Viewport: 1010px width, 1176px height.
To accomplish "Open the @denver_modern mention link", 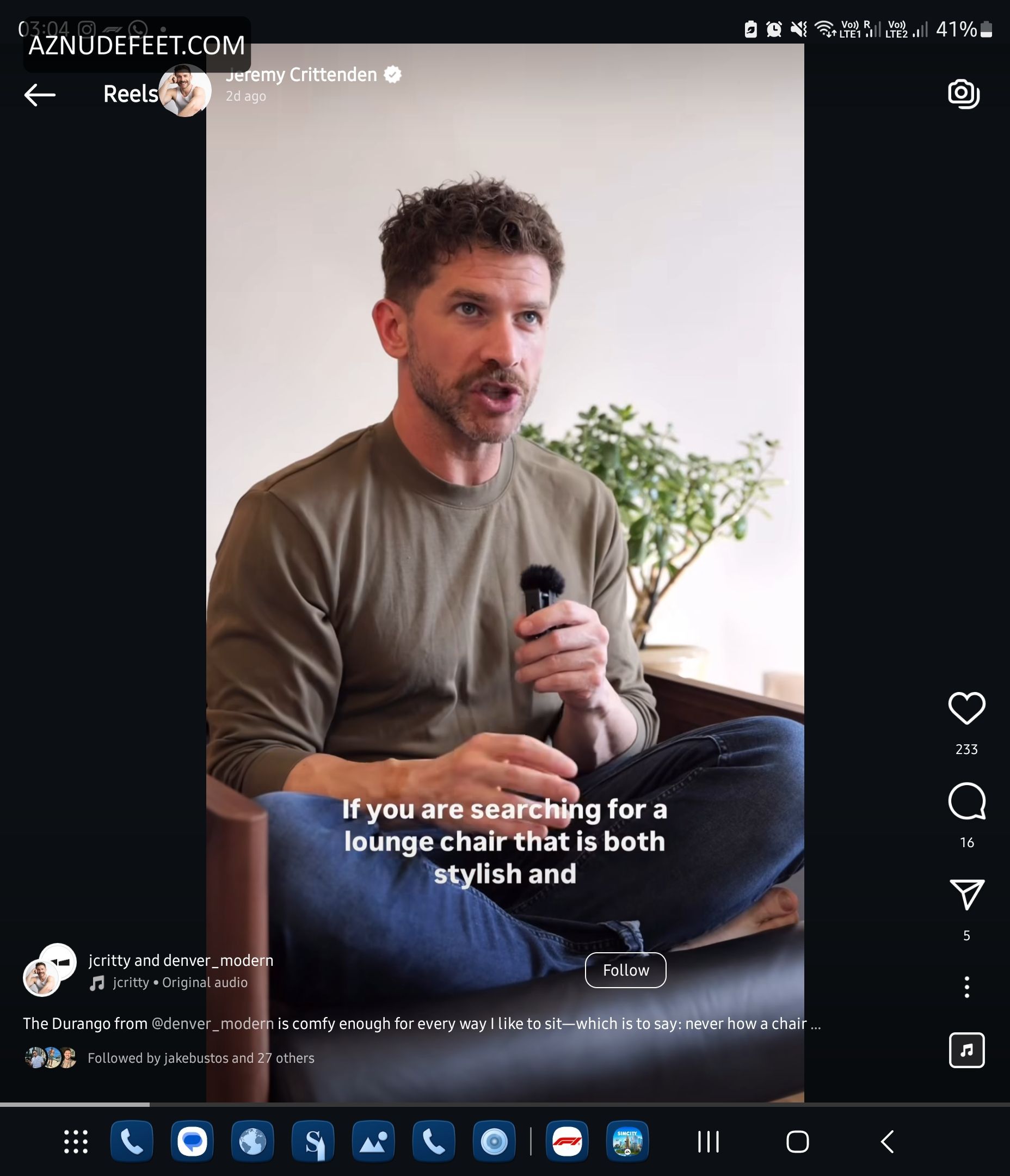I will click(x=212, y=1024).
